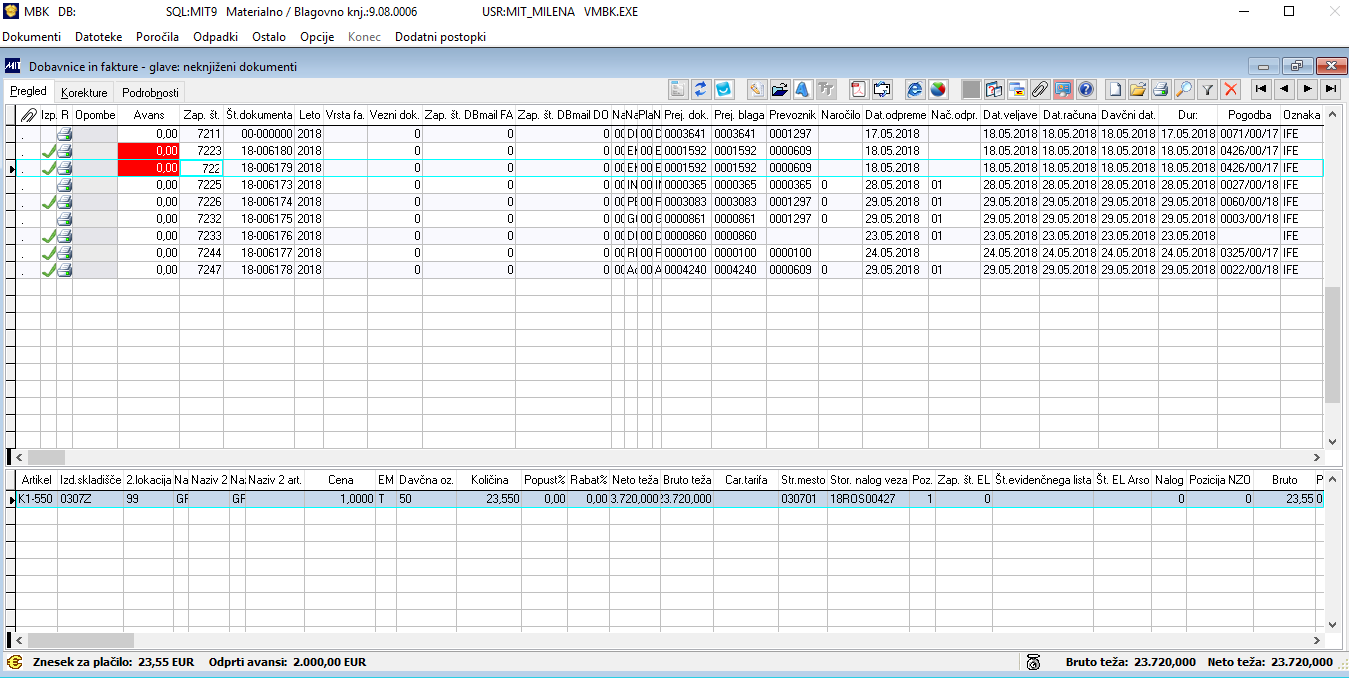The height and width of the screenshot is (678, 1349).
Task: Delete record with the red X icon
Action: pos(1231,89)
